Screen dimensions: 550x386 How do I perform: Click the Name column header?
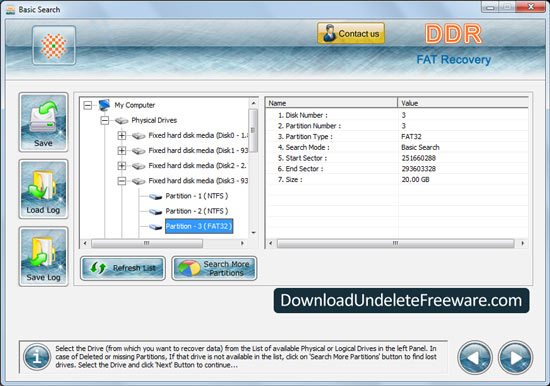[x=331, y=103]
